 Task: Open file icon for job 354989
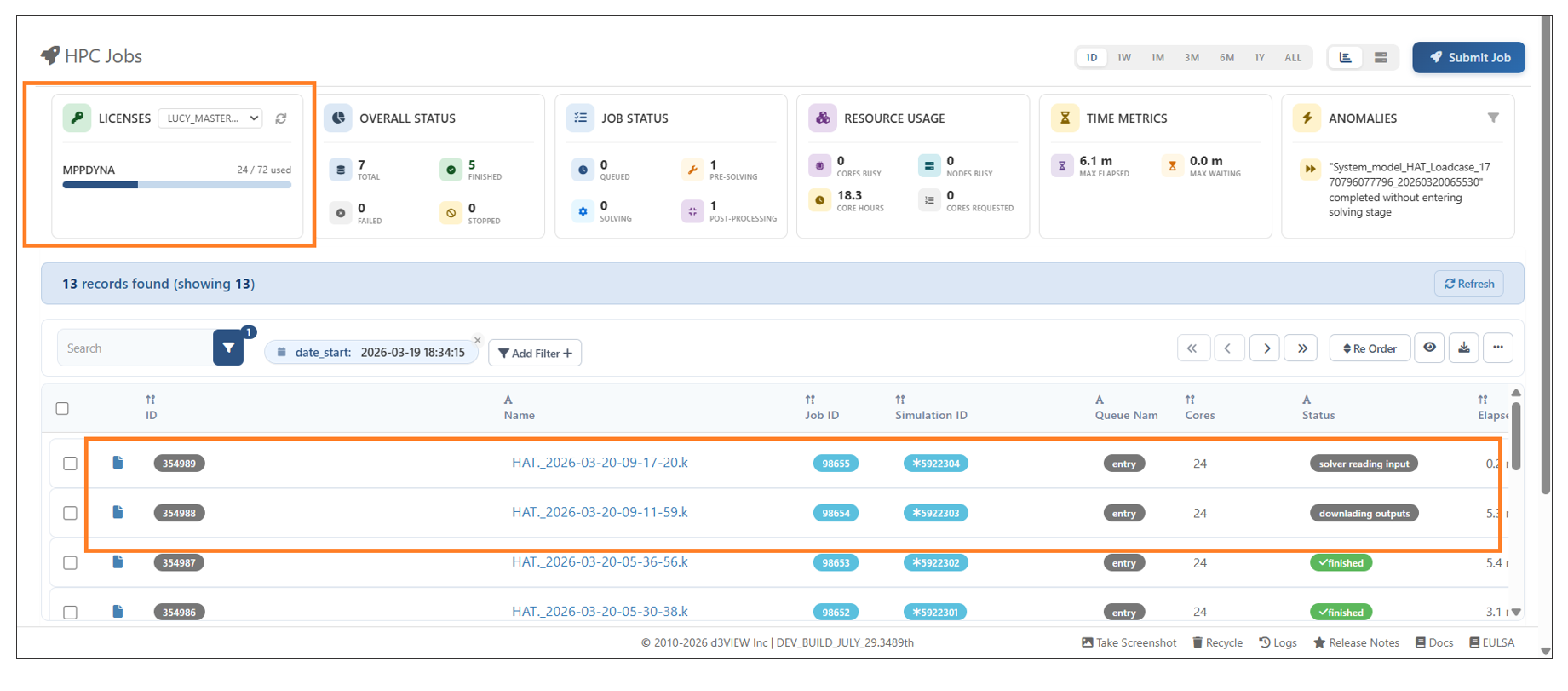(x=118, y=463)
